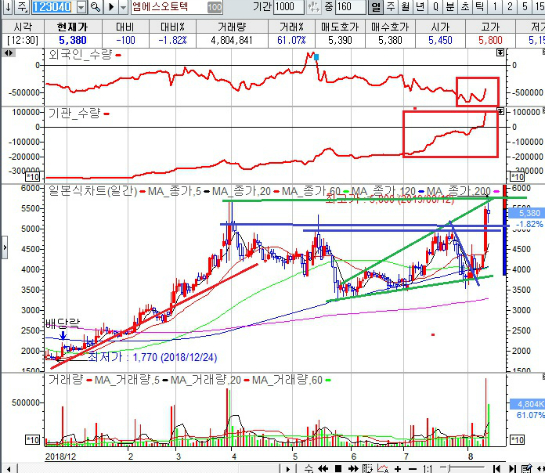Click the minus zoom-out icon
The image size is (545, 473).
[x=413, y=468]
